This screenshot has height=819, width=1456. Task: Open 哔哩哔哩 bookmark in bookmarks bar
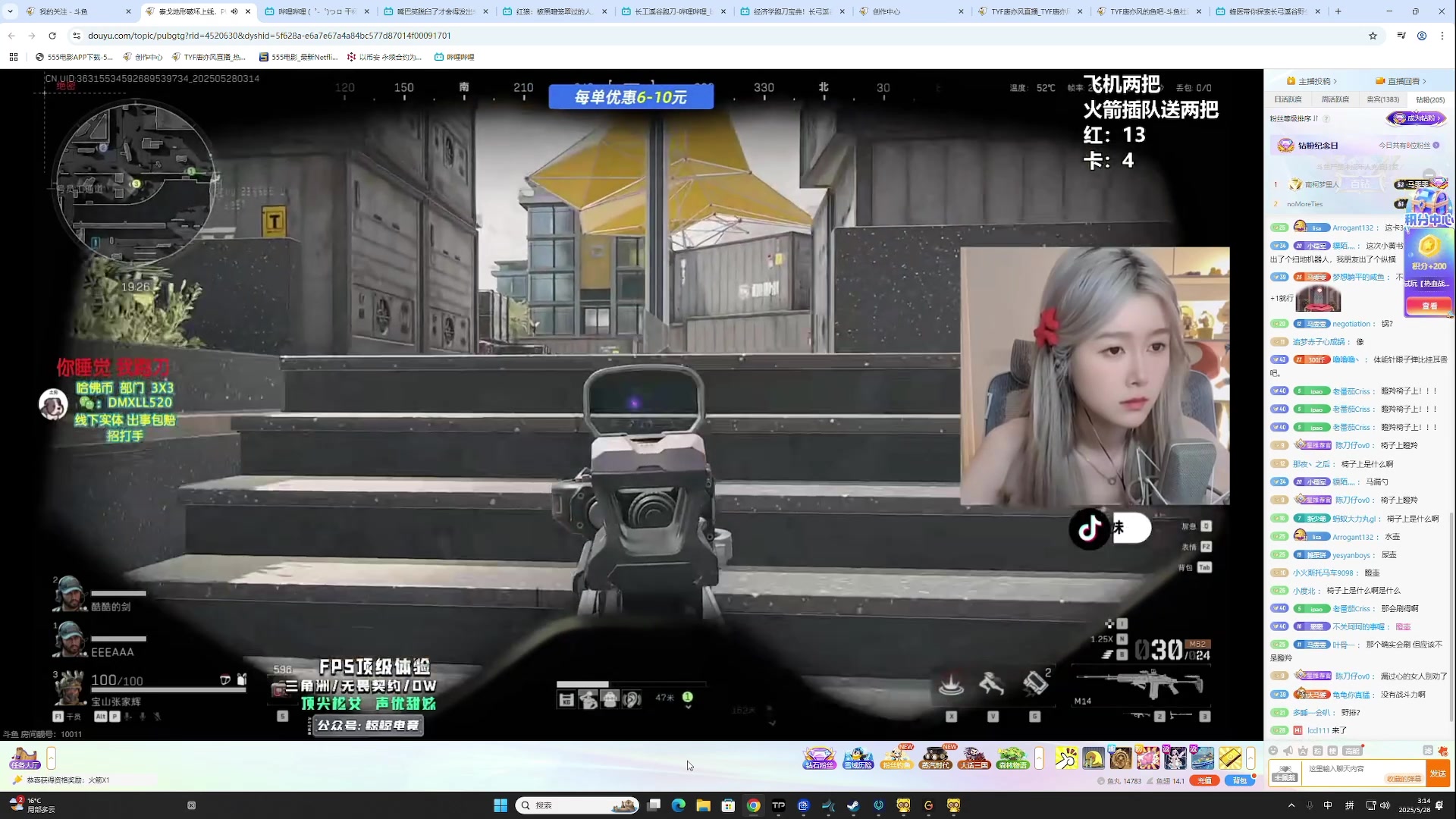click(454, 57)
